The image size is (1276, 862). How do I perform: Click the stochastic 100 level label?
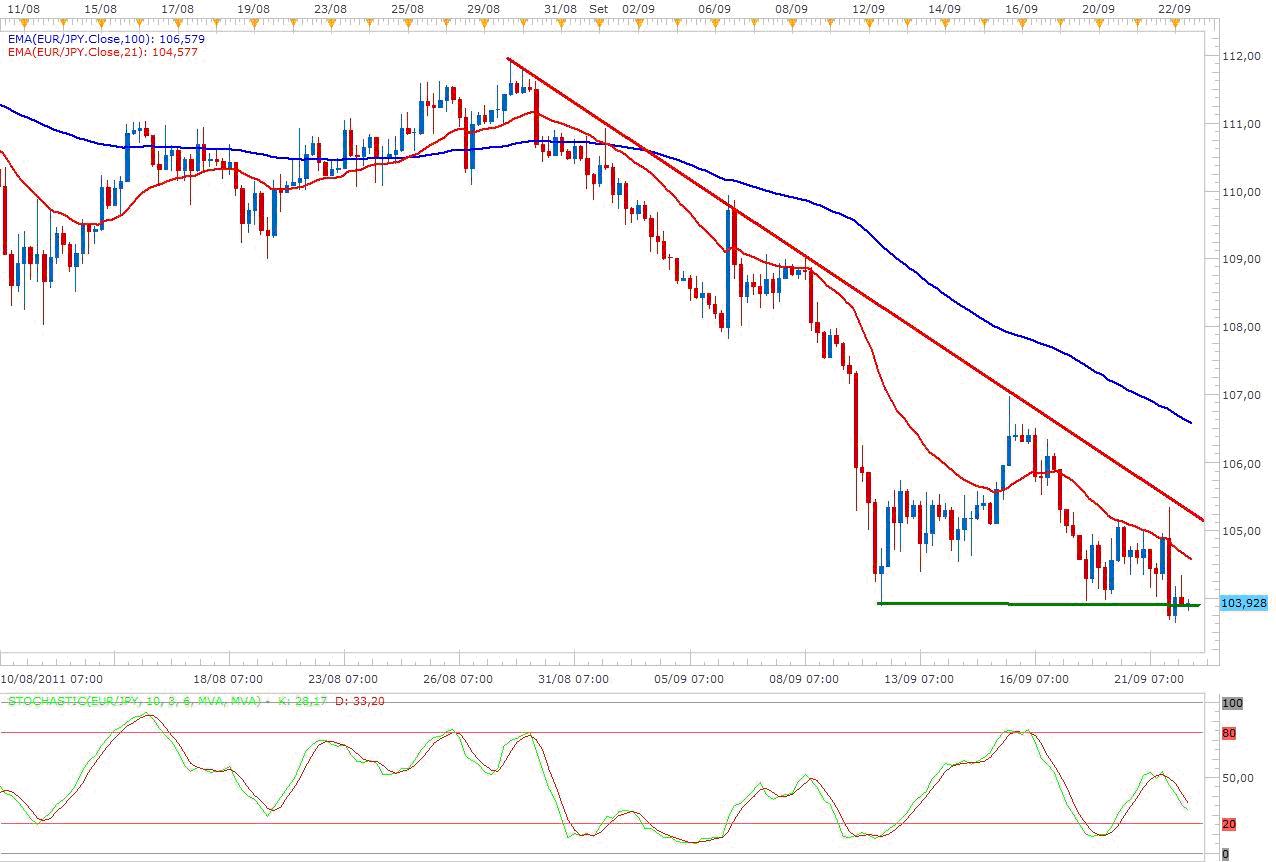[x=1232, y=704]
